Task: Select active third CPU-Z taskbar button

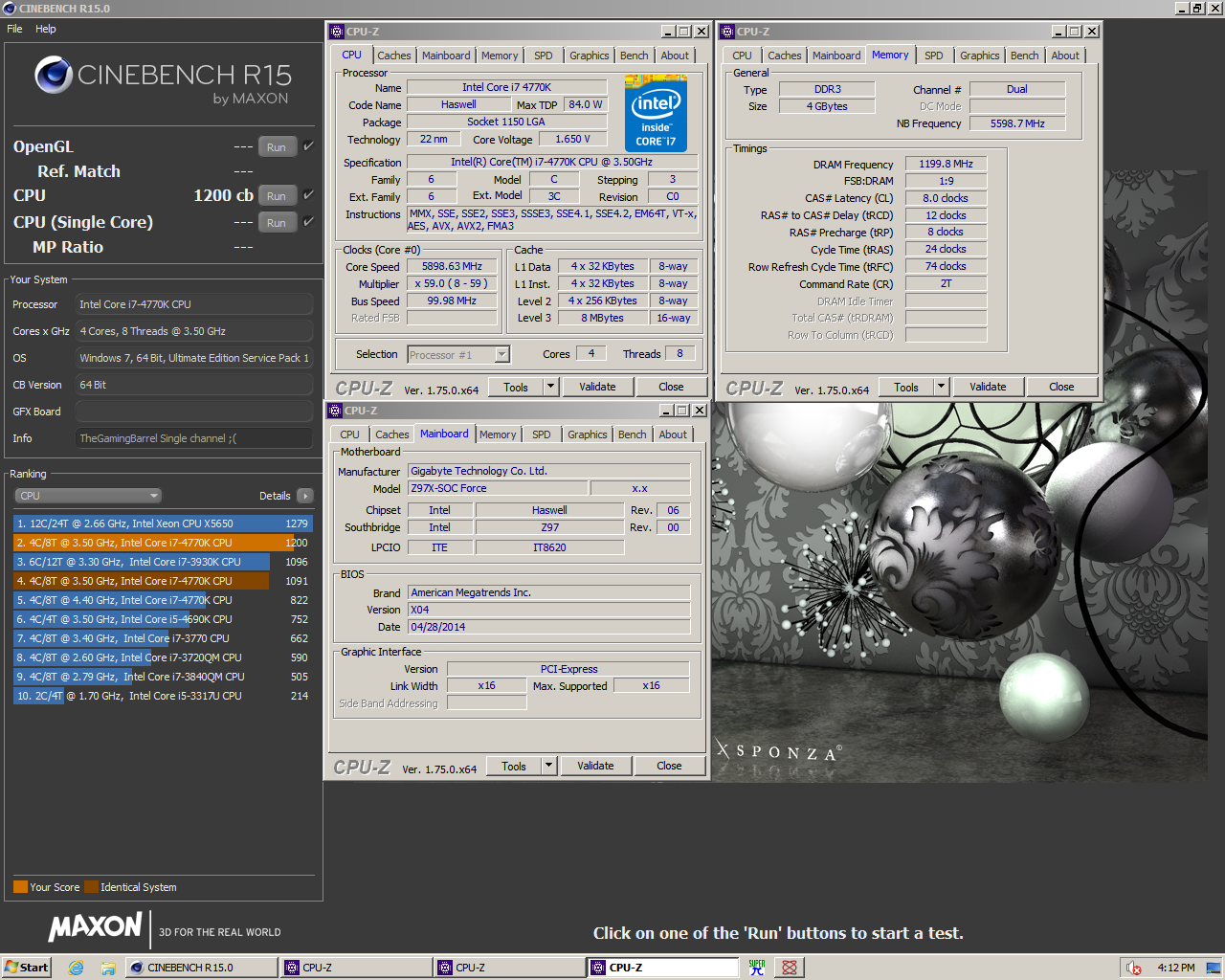Action: [x=662, y=968]
